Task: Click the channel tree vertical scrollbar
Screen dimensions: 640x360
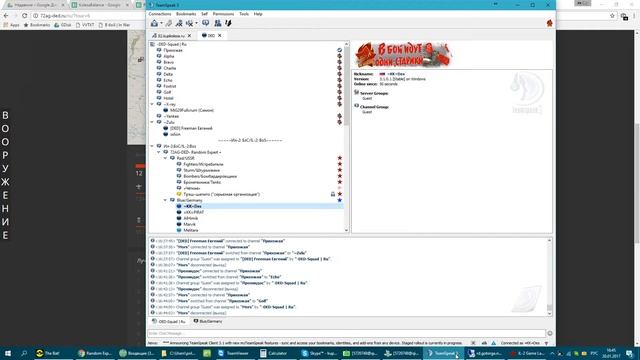Action: pyautogui.click(x=347, y=86)
